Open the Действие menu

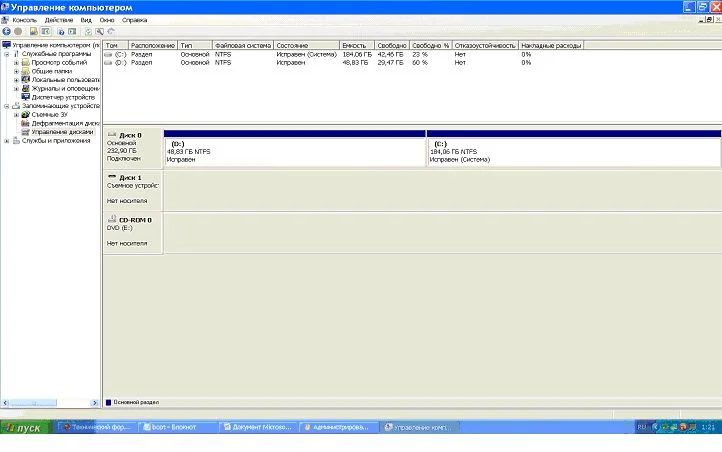(x=59, y=20)
